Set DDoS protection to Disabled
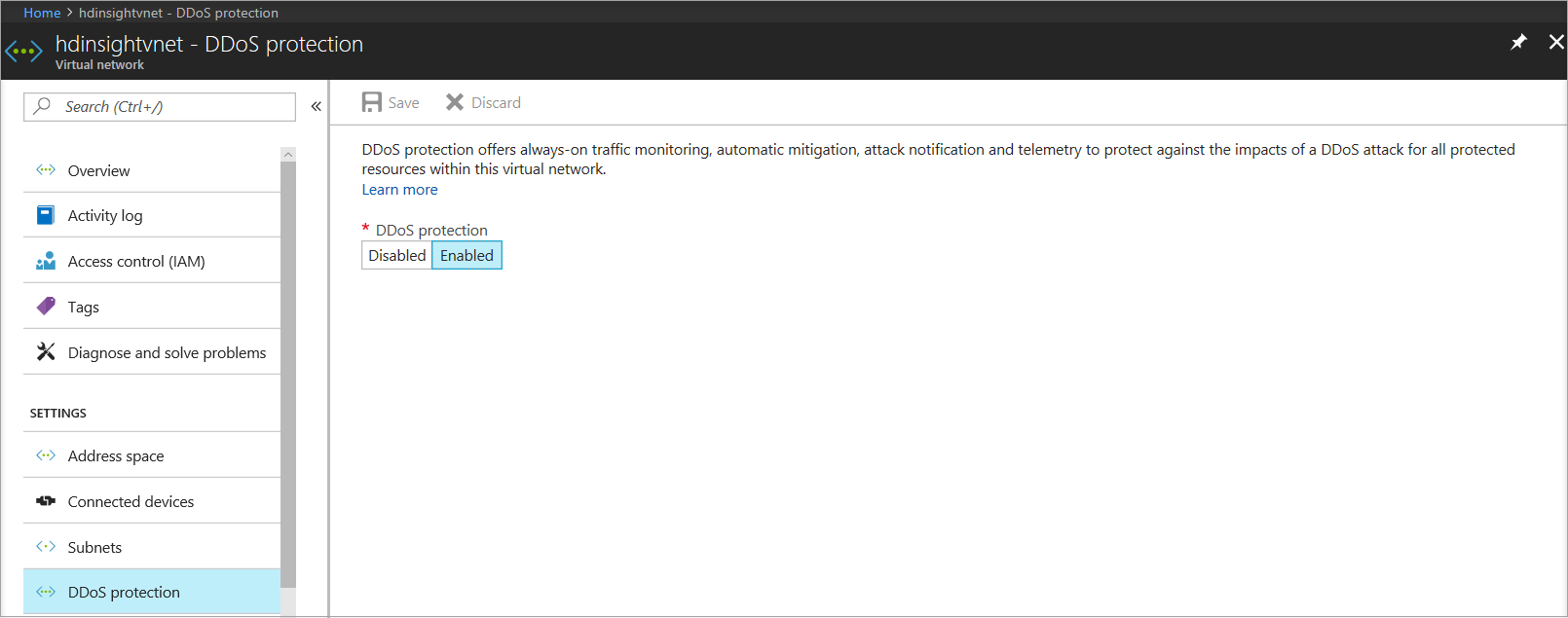1568x618 pixels. [396, 255]
